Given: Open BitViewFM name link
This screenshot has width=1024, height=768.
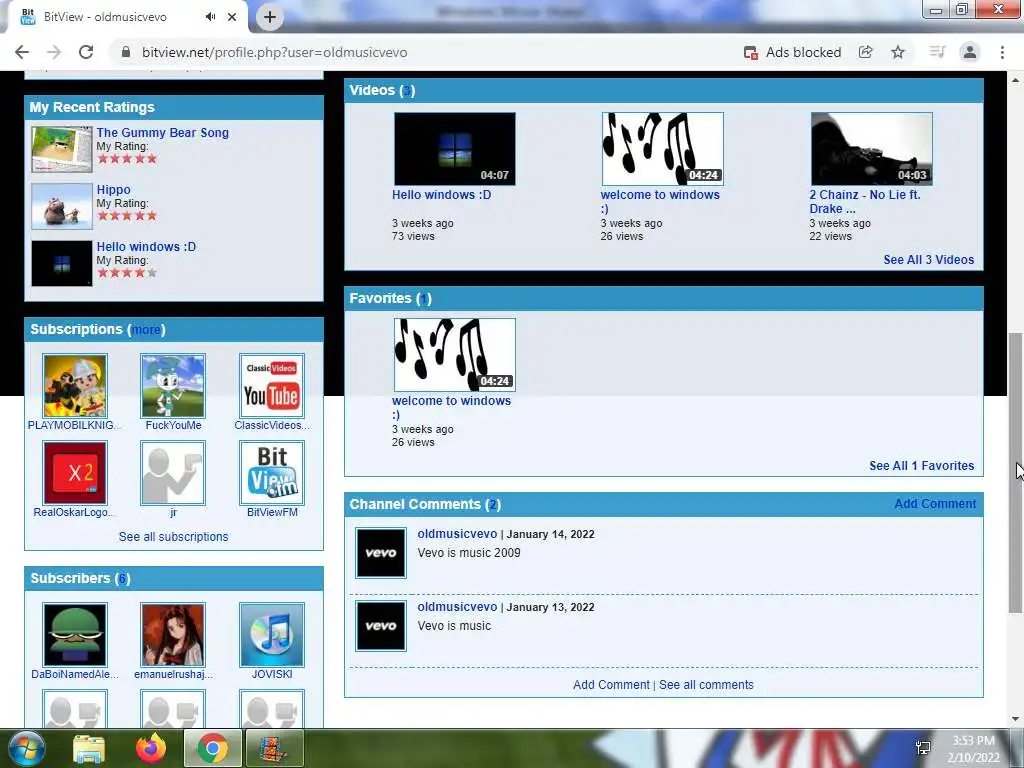Looking at the screenshot, I should [x=272, y=513].
